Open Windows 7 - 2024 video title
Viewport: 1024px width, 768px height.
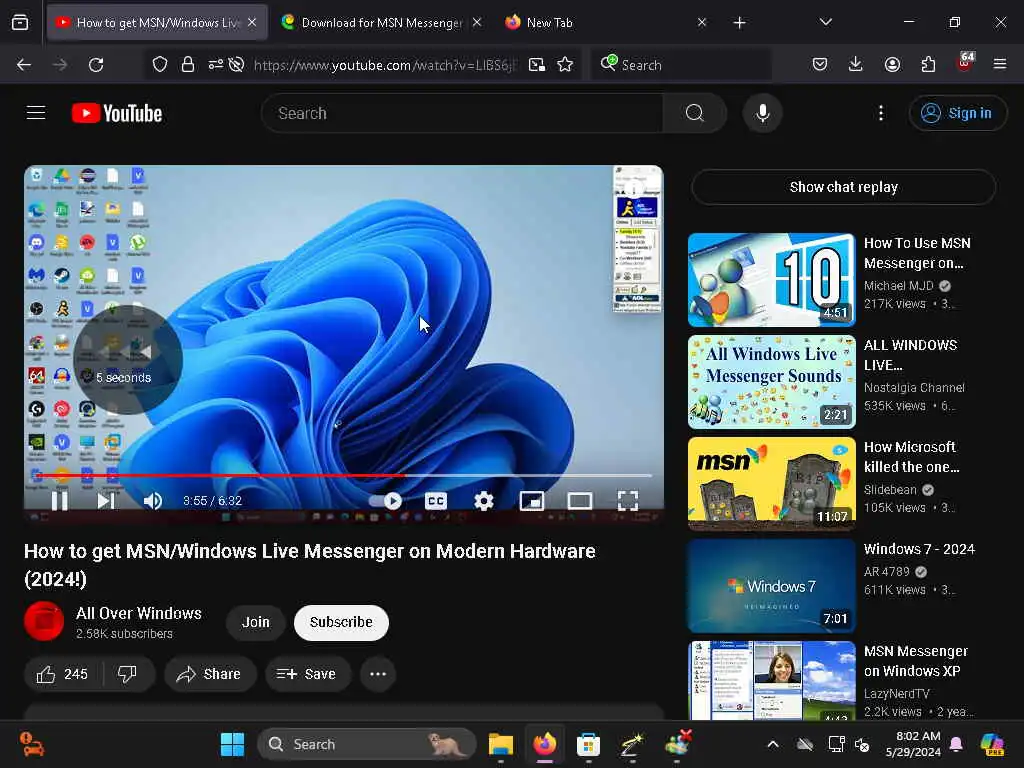(919, 549)
